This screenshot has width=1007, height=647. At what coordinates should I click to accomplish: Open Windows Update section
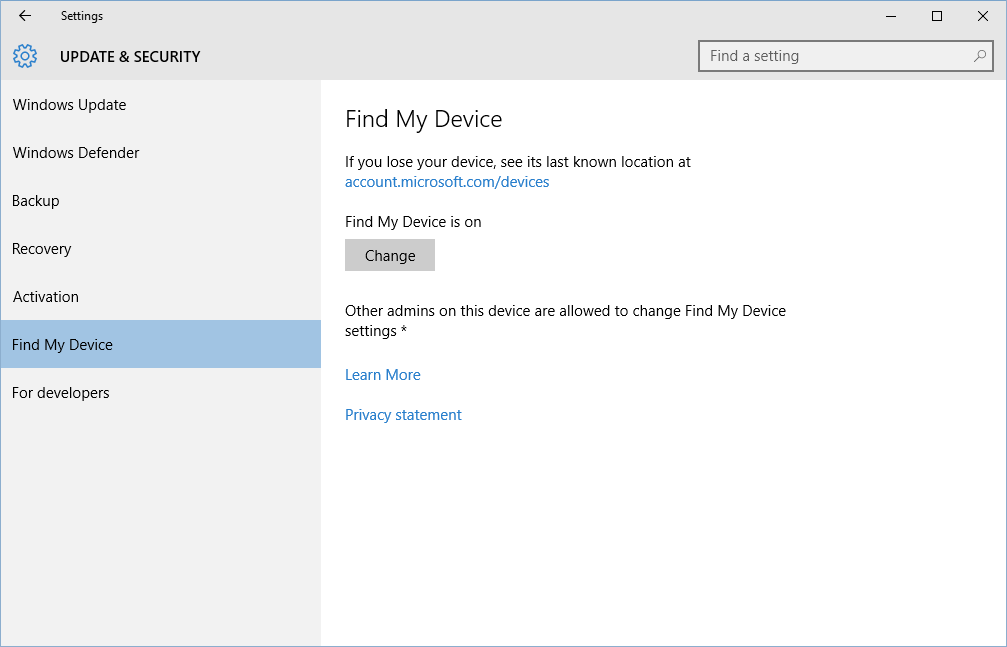(x=161, y=105)
